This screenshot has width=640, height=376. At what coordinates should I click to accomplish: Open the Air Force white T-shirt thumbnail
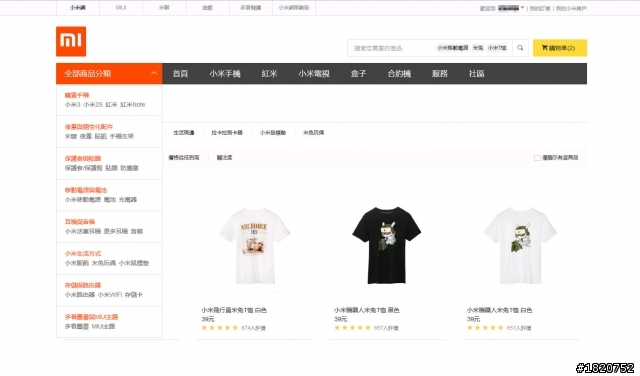255,245
